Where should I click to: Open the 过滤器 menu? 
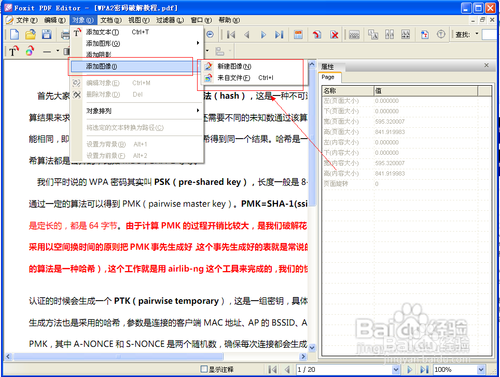coord(170,20)
